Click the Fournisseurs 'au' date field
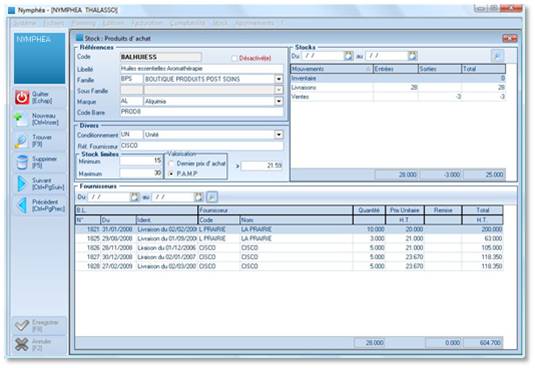 pyautogui.click(x=173, y=197)
